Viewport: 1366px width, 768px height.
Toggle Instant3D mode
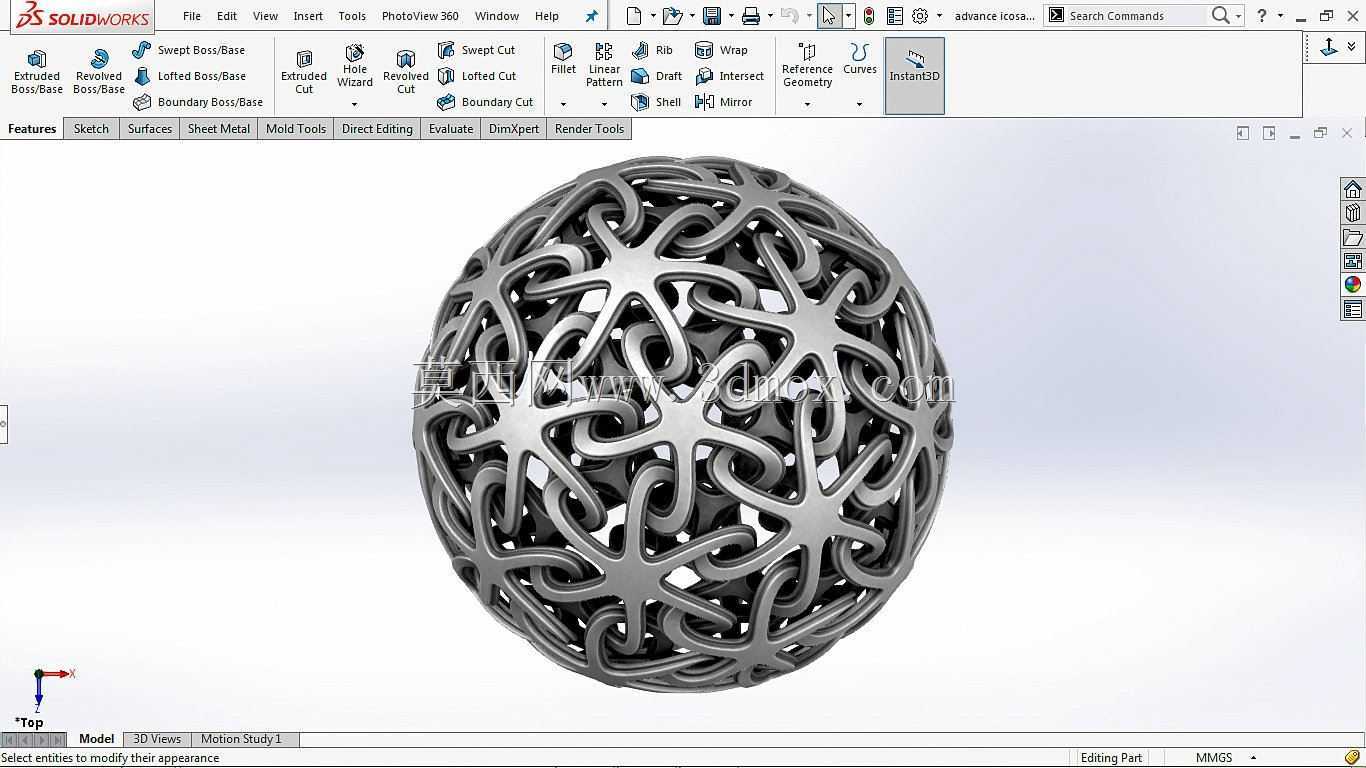[x=915, y=76]
